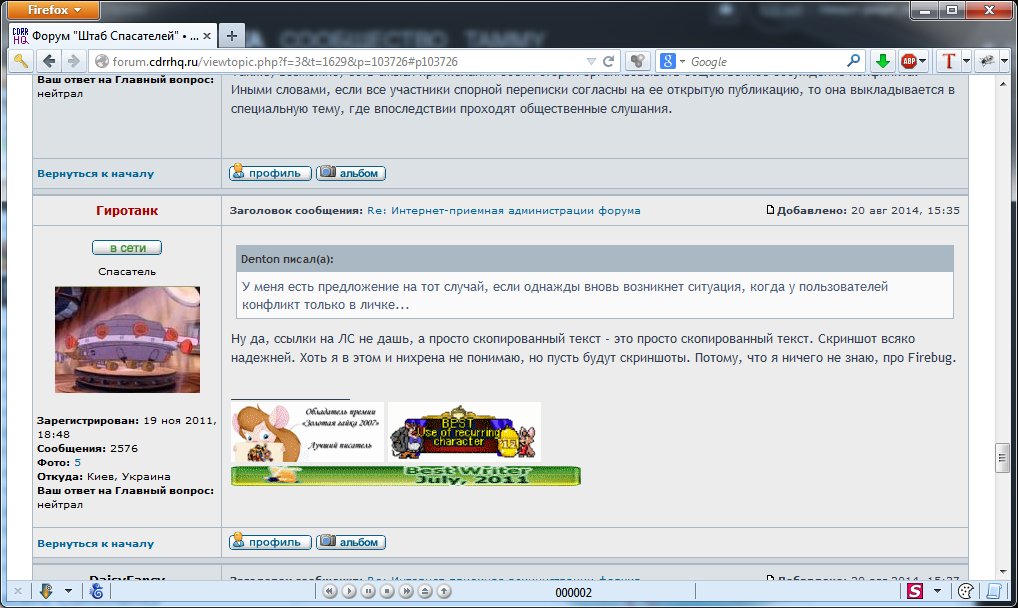Select the Форум "Штаб Спасателей" tab
Image resolution: width=1018 pixels, height=608 pixels.
(x=112, y=36)
